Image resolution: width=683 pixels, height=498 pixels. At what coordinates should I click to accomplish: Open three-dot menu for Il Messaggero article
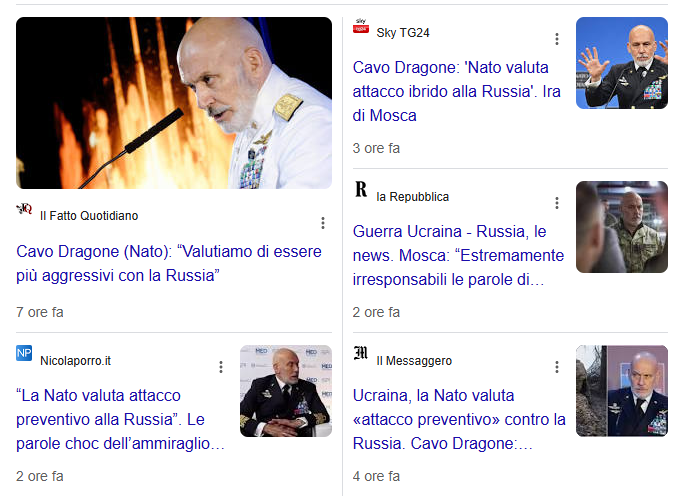coord(557,367)
